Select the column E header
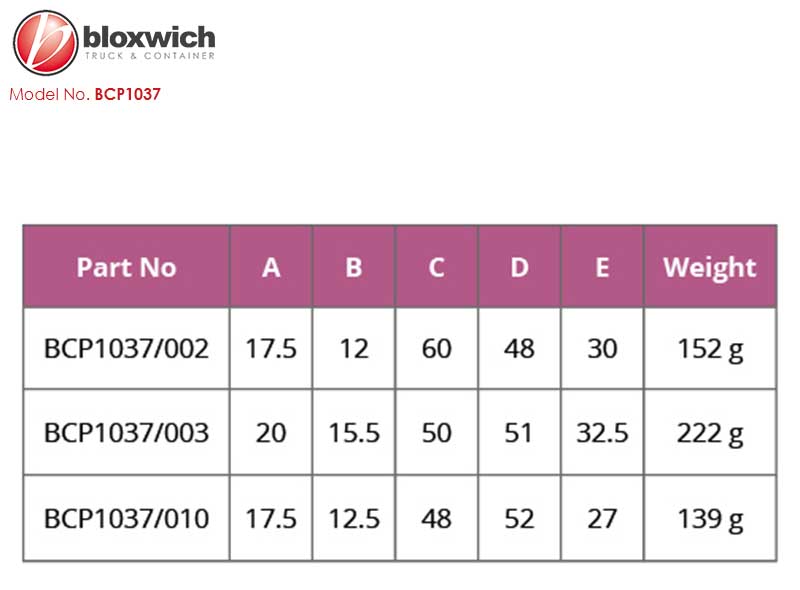Screen dimensions: 800x590 coord(602,266)
